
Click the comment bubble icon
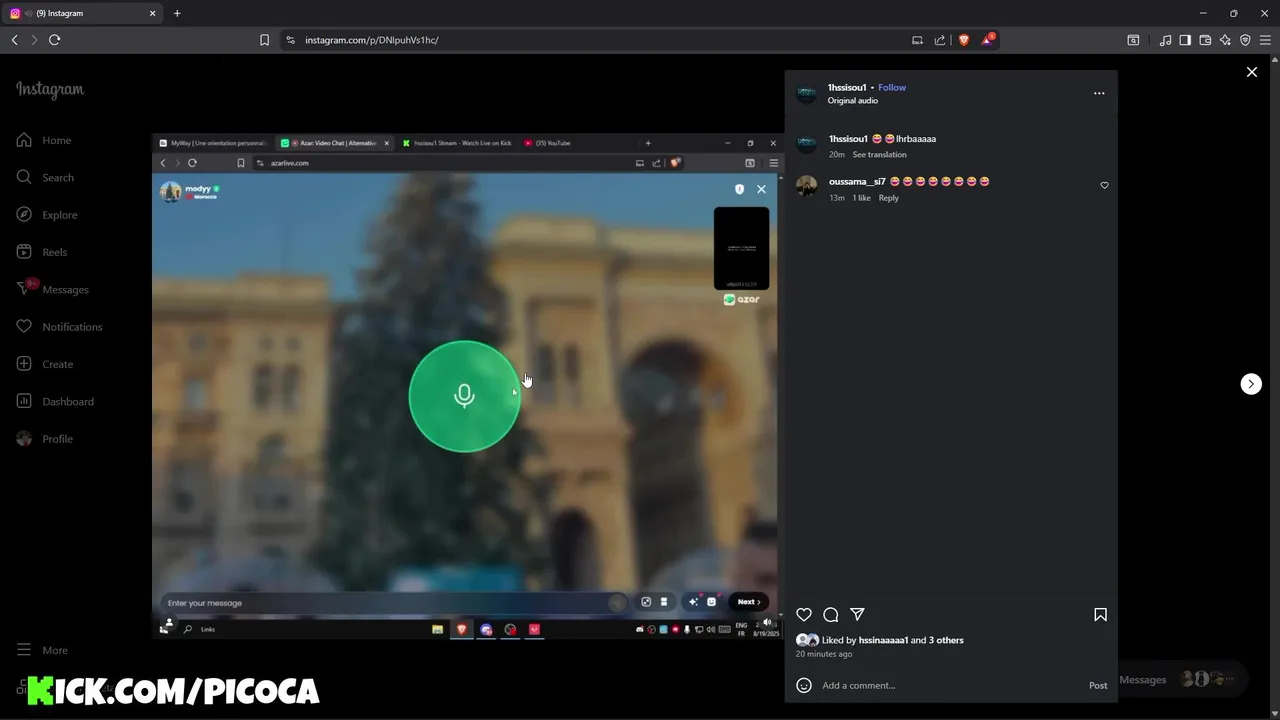pos(831,615)
